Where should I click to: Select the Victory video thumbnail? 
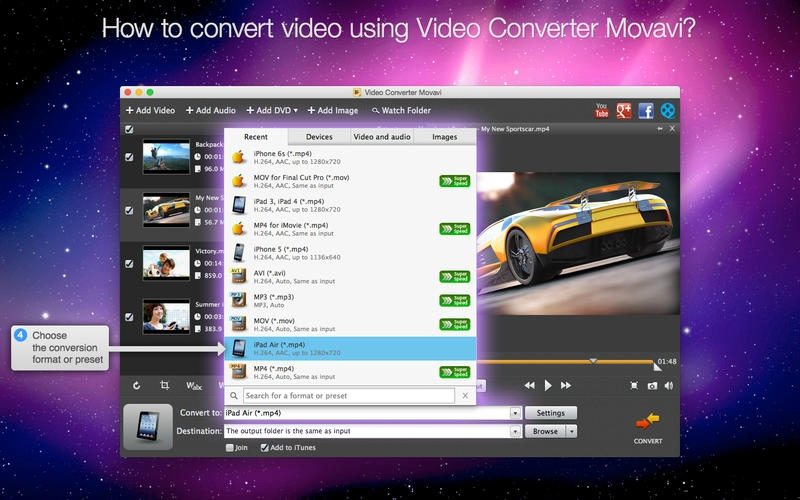pyautogui.click(x=166, y=264)
